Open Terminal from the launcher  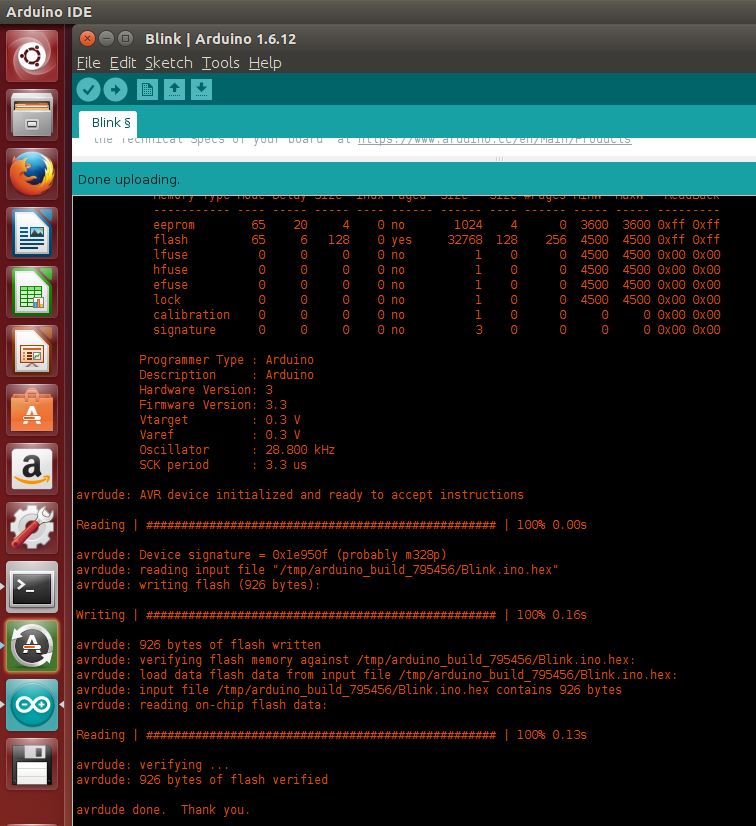coord(33,589)
